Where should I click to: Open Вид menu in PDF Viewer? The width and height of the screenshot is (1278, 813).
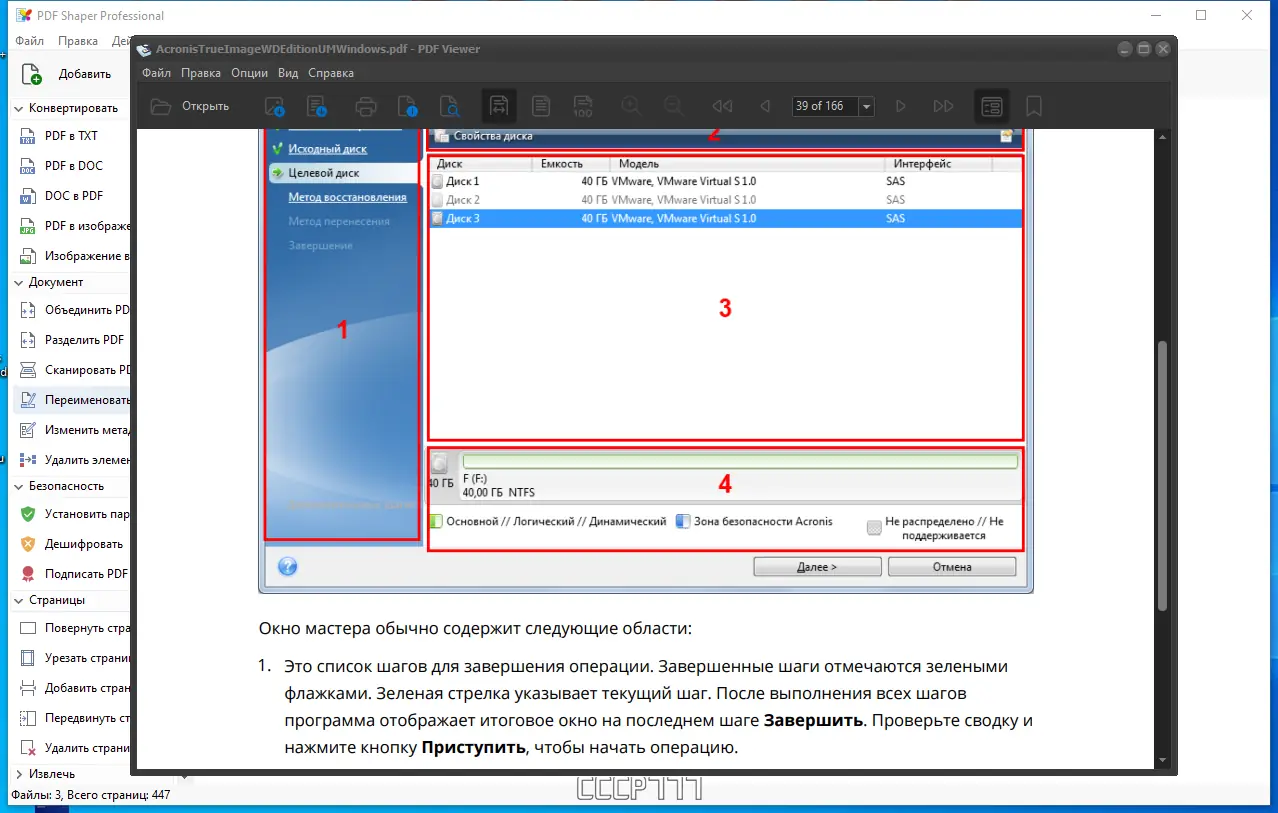pyautogui.click(x=288, y=73)
